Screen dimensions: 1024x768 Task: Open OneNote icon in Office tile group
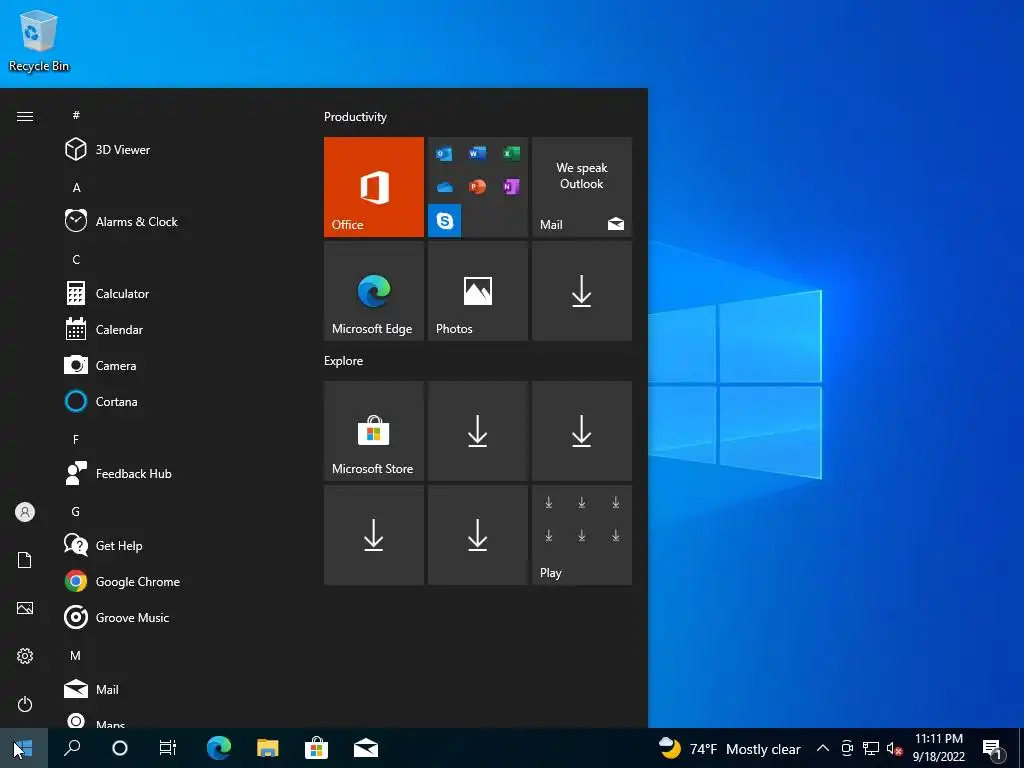coord(511,187)
